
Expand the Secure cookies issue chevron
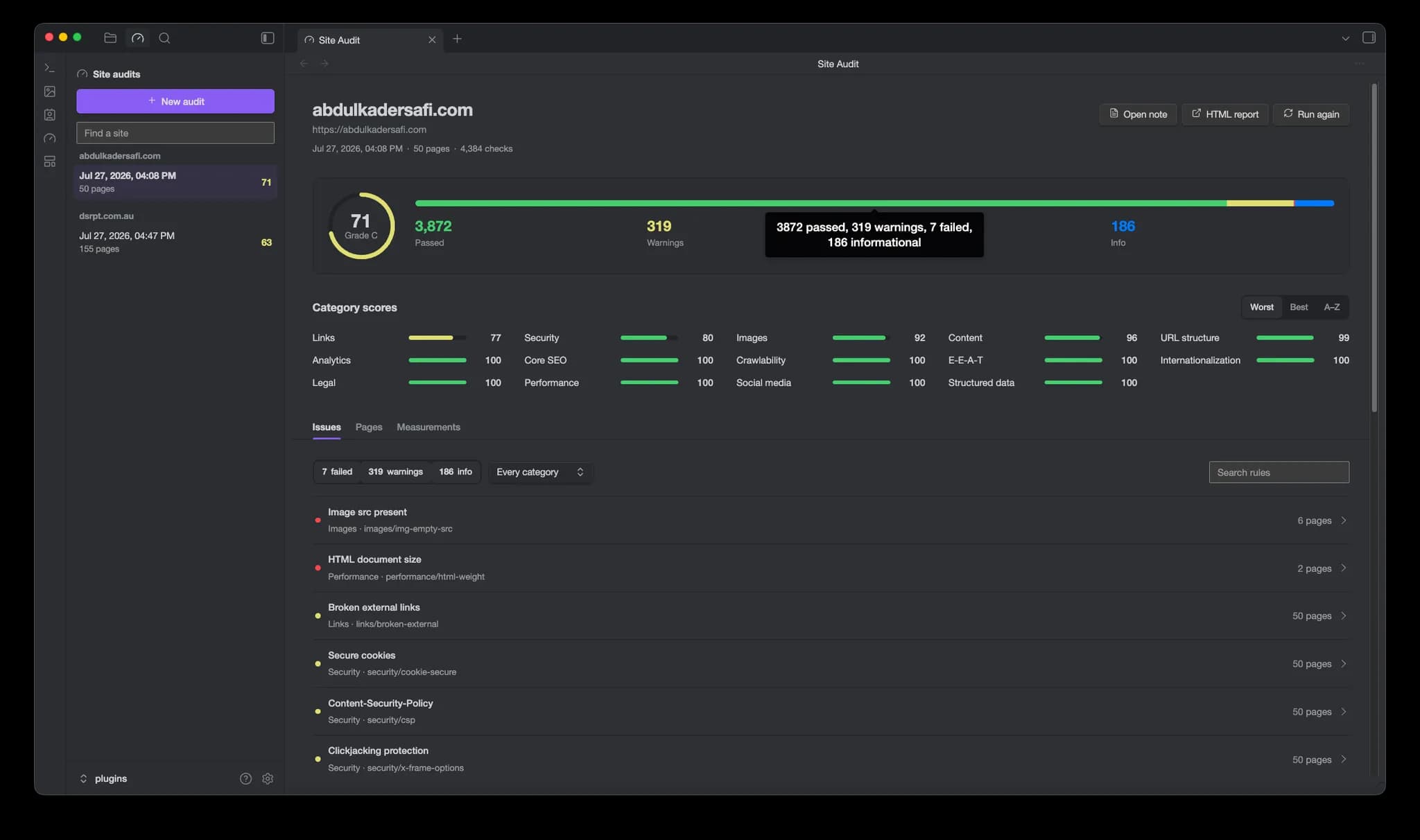(1343, 664)
